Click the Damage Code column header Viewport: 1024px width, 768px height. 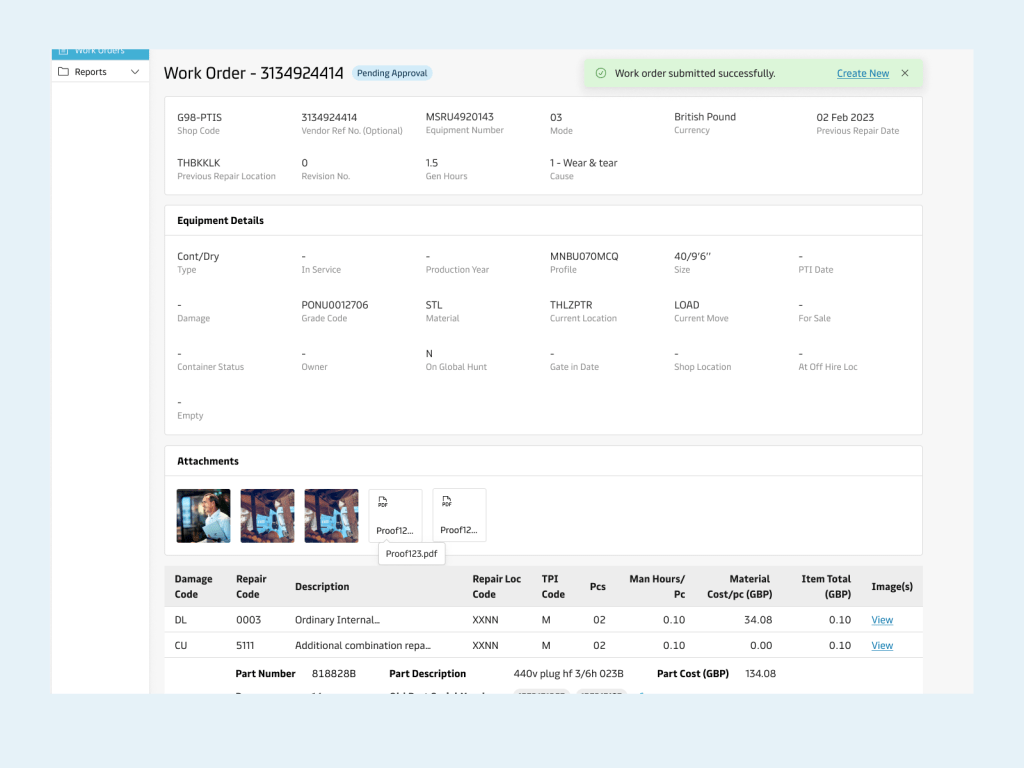tap(193, 587)
